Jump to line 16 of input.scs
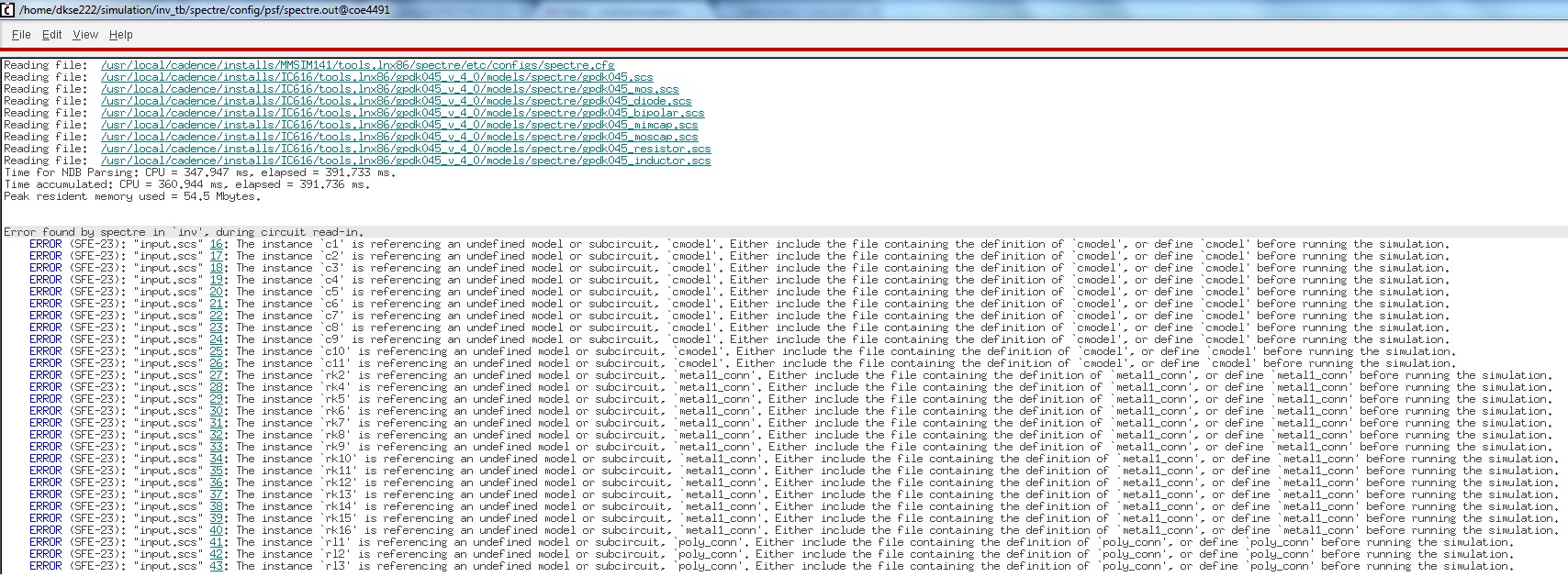Viewport: 1568px width, 577px height. point(217,245)
